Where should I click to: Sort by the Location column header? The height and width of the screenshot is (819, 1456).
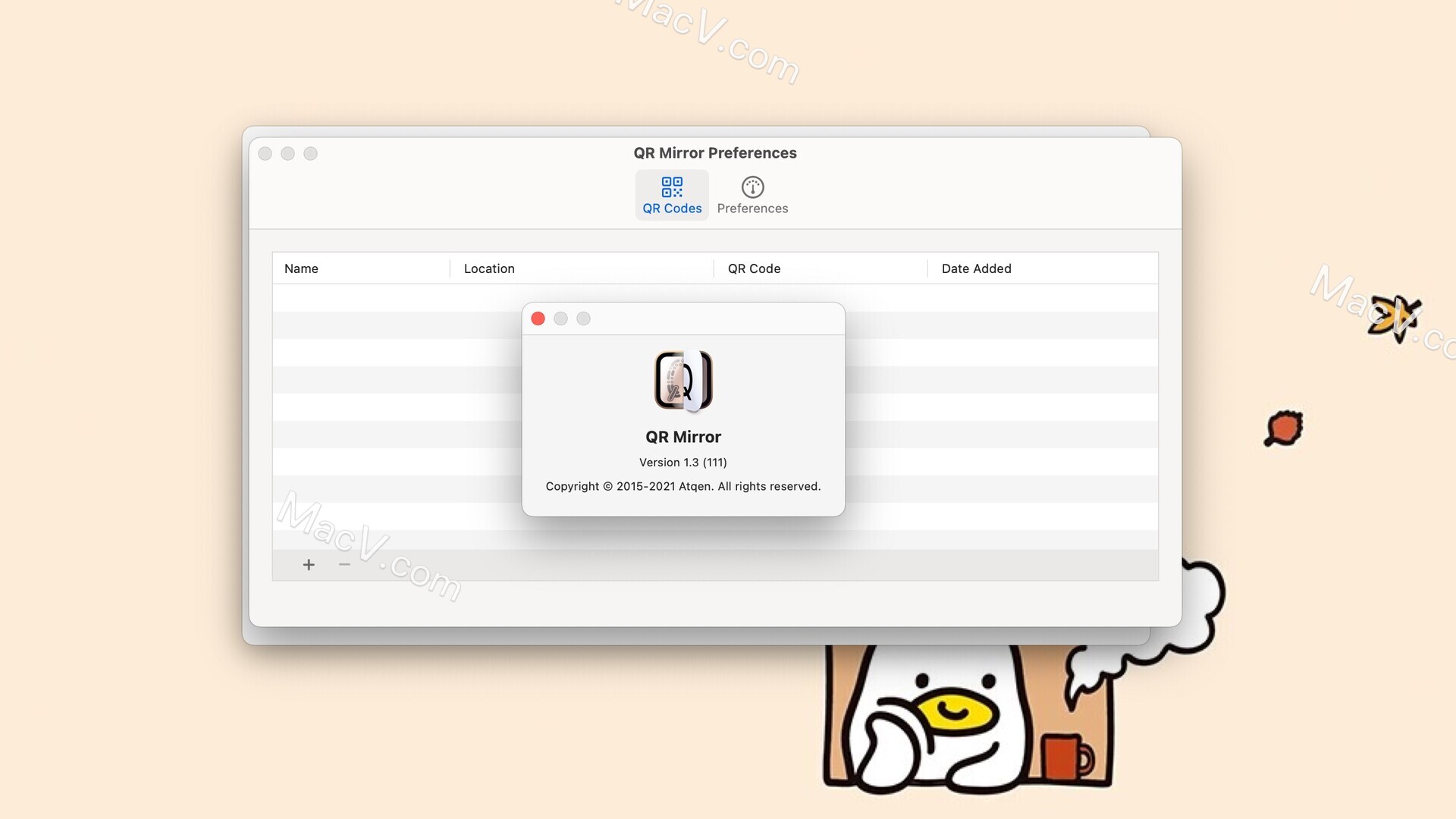(582, 268)
